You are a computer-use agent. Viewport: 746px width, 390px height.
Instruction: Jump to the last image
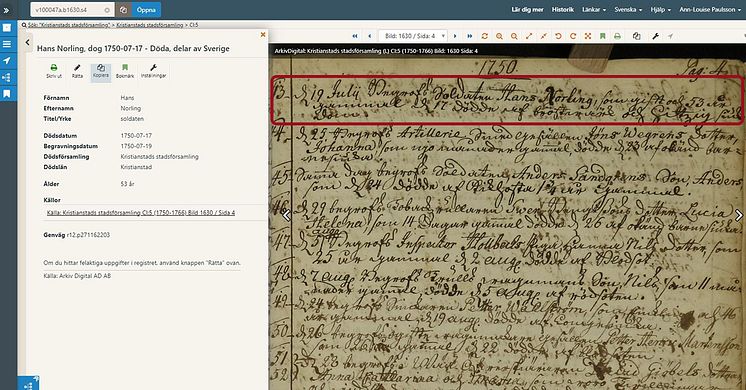[470, 36]
